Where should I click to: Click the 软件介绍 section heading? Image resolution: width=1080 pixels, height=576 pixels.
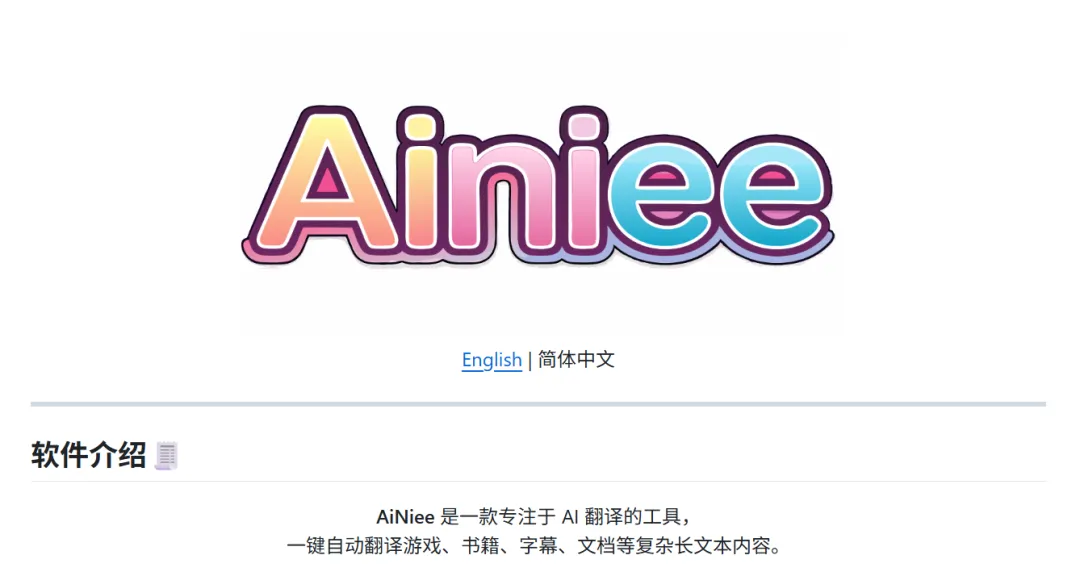(88, 455)
